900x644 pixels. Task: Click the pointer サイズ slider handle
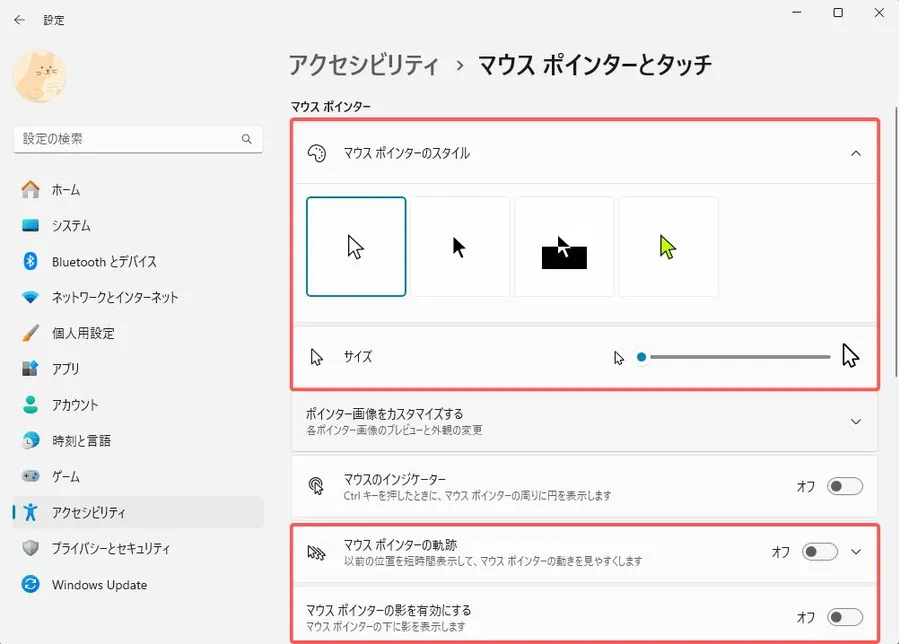(642, 357)
